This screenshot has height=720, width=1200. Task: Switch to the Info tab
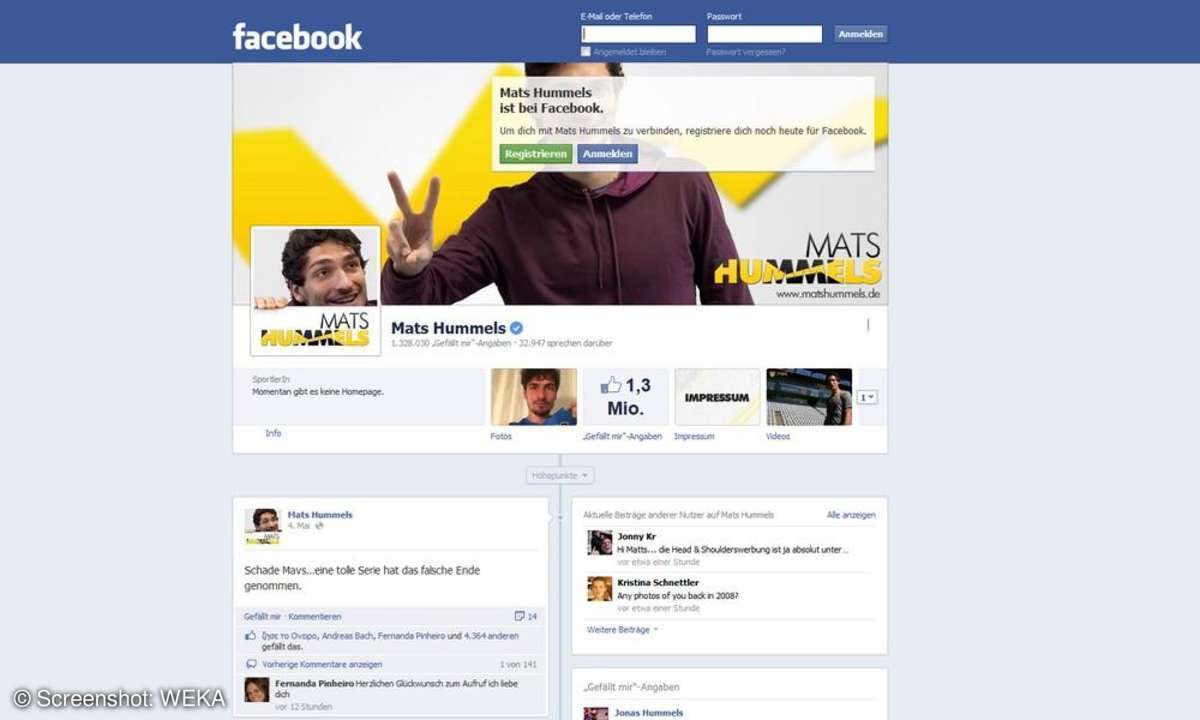[273, 434]
